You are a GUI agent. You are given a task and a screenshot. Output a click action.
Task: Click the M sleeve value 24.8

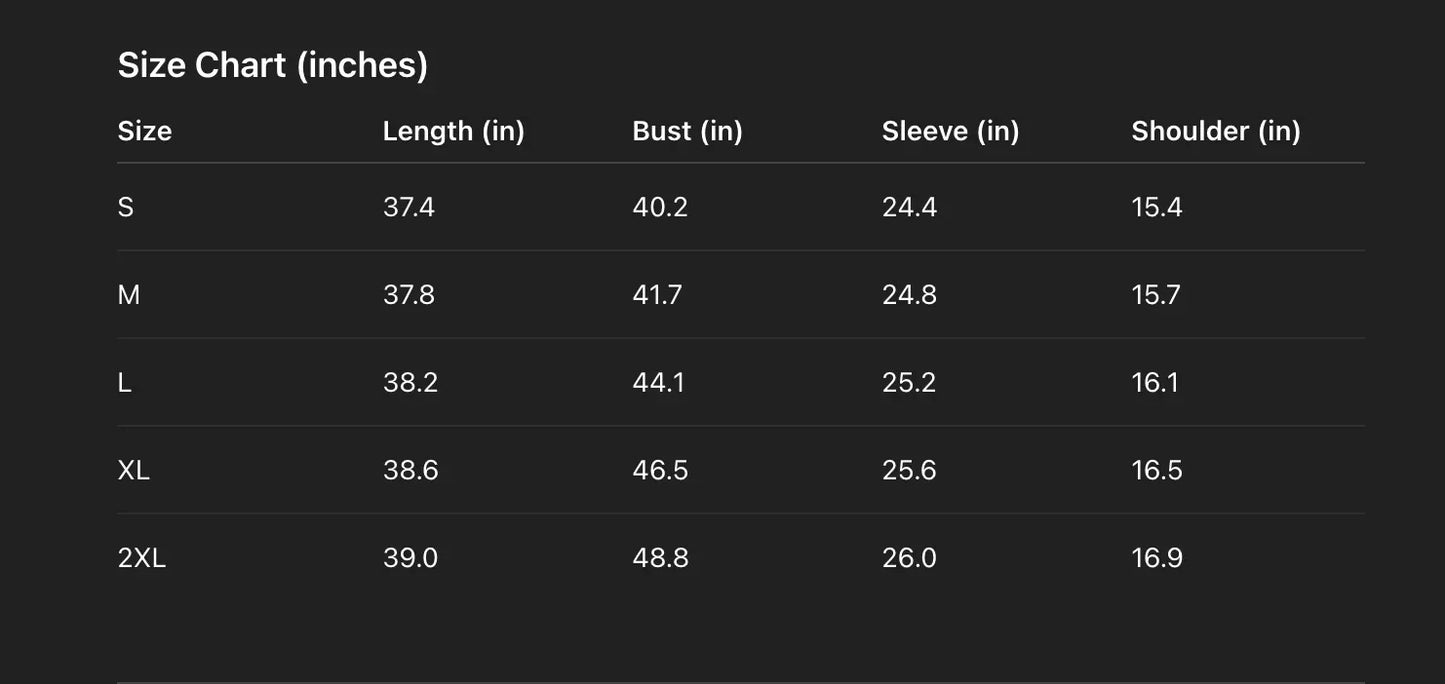click(909, 295)
